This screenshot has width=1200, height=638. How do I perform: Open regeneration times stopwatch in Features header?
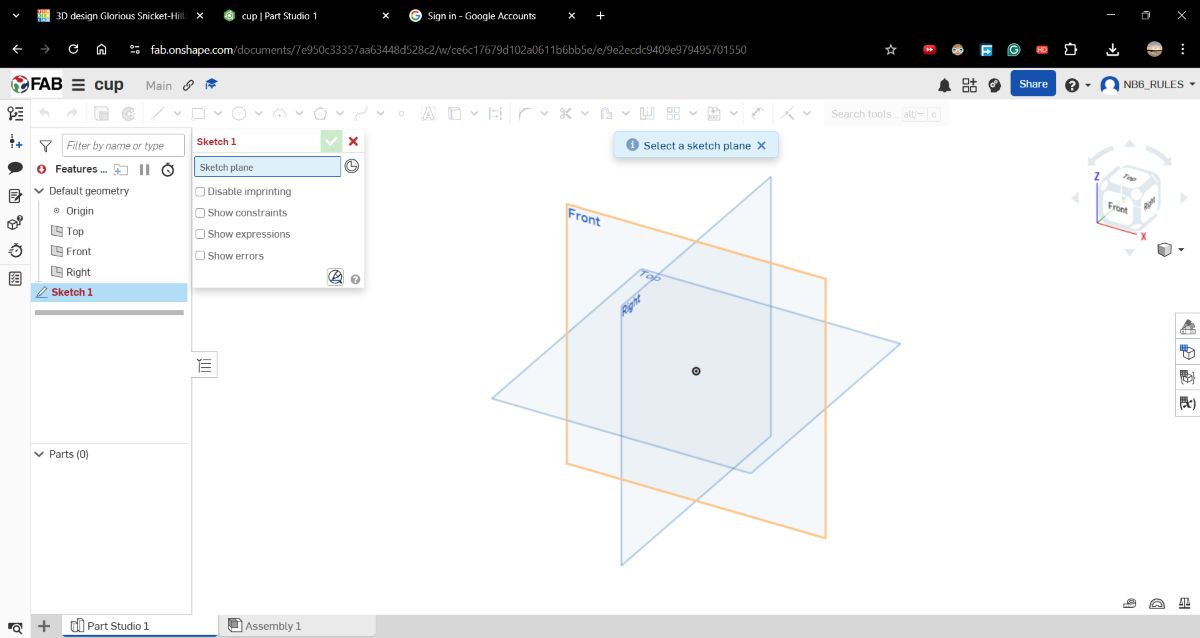(168, 169)
